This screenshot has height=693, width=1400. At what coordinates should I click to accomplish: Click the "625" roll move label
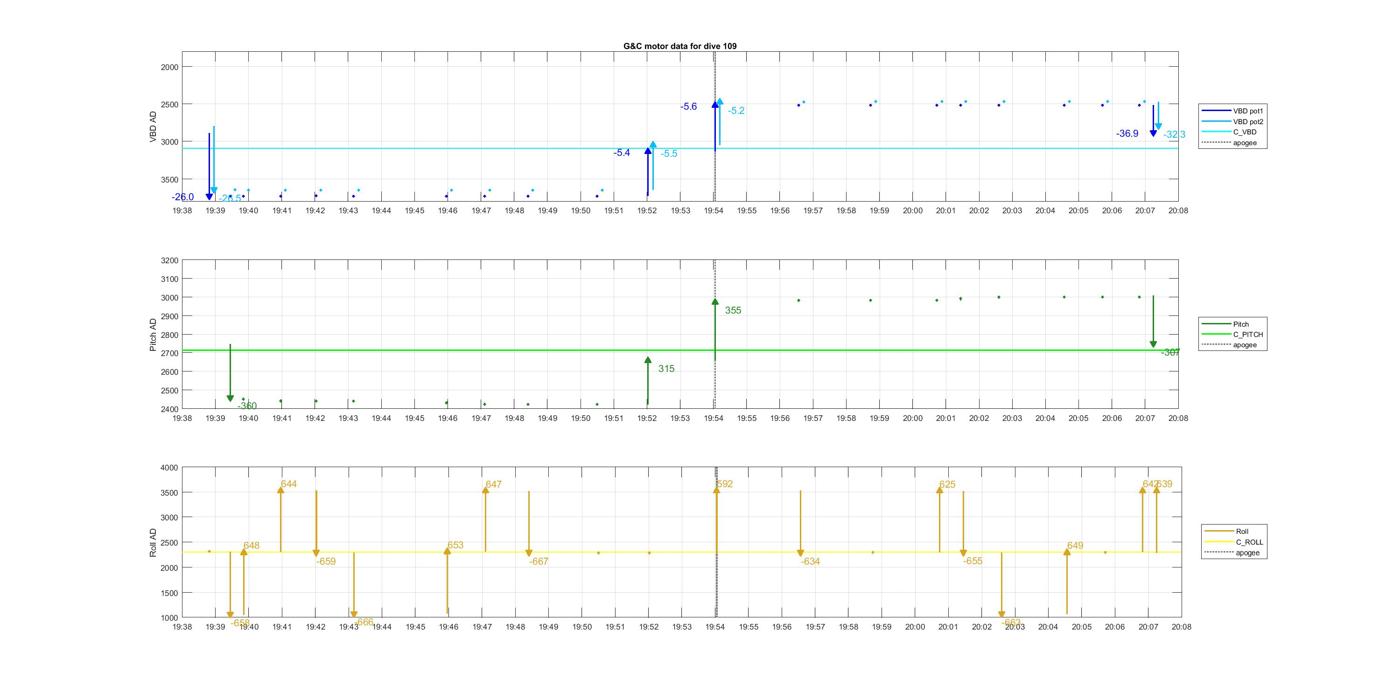[947, 485]
